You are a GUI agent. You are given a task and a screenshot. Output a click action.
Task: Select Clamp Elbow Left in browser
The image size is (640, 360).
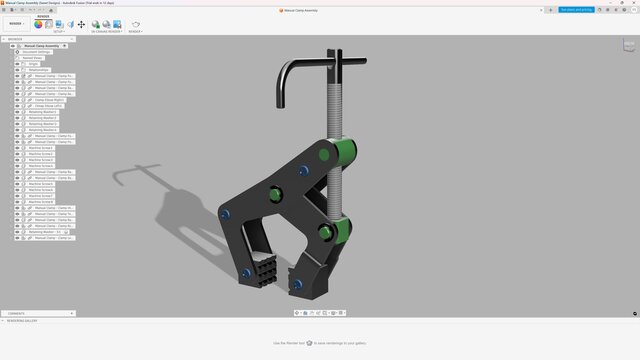[49, 106]
